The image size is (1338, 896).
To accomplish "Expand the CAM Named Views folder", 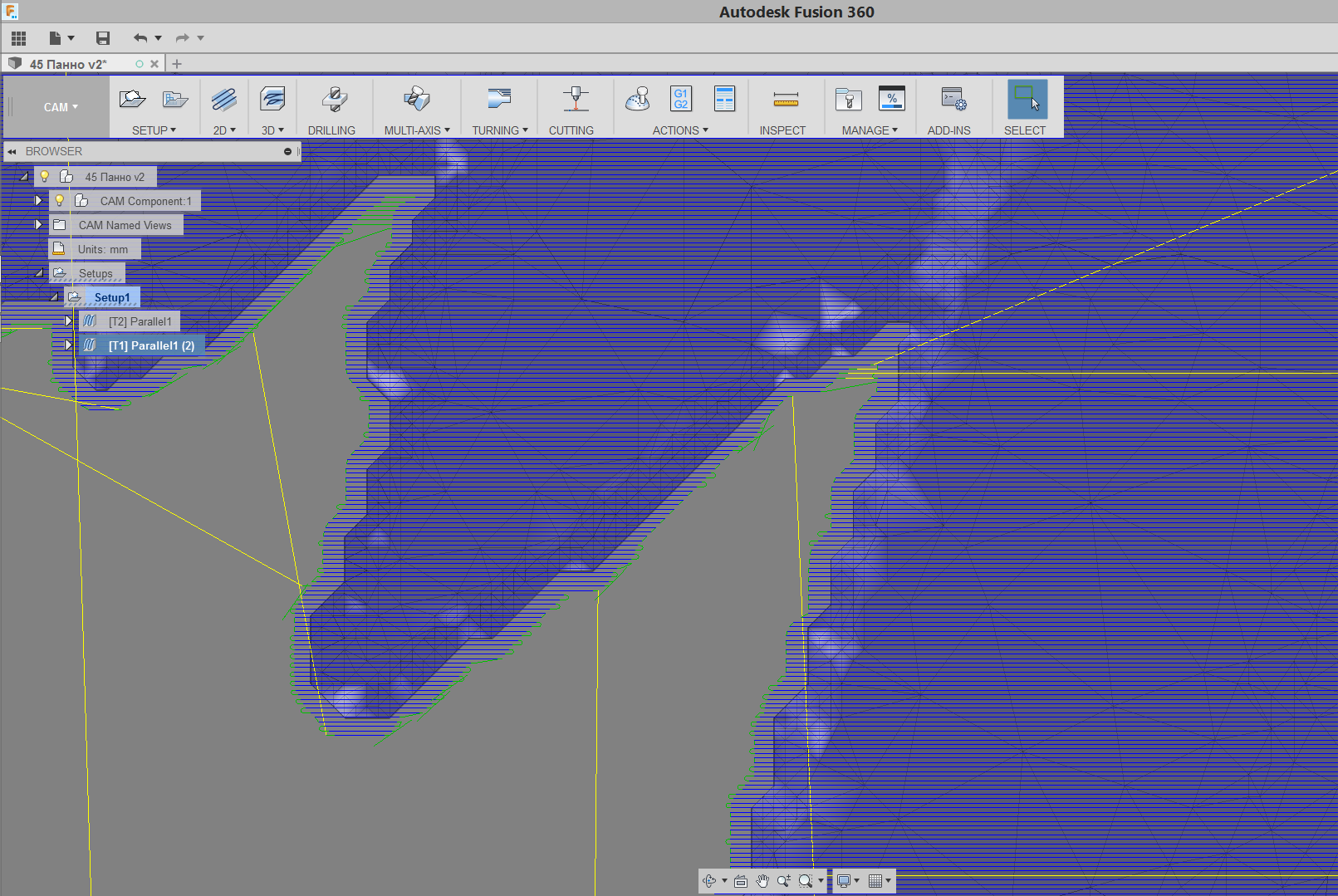I will 38,225.
